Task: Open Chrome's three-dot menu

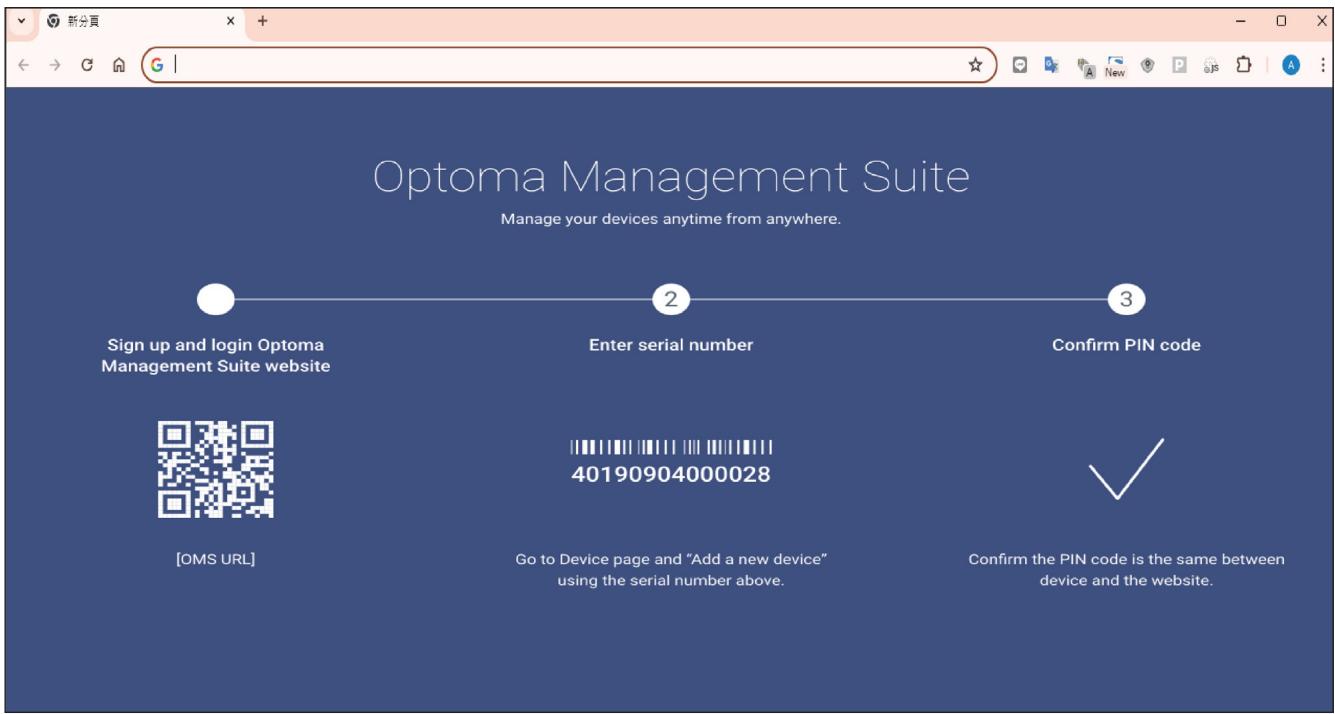Action: [x=1323, y=65]
